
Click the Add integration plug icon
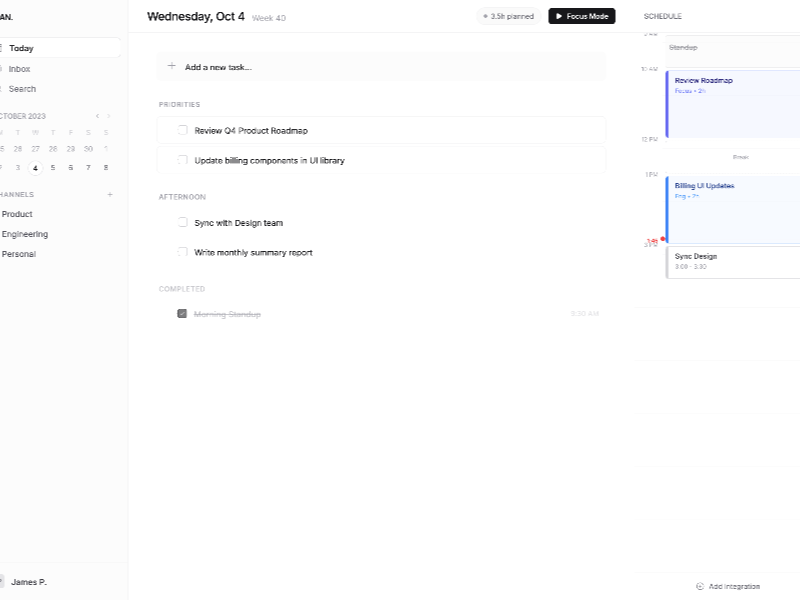(x=700, y=586)
